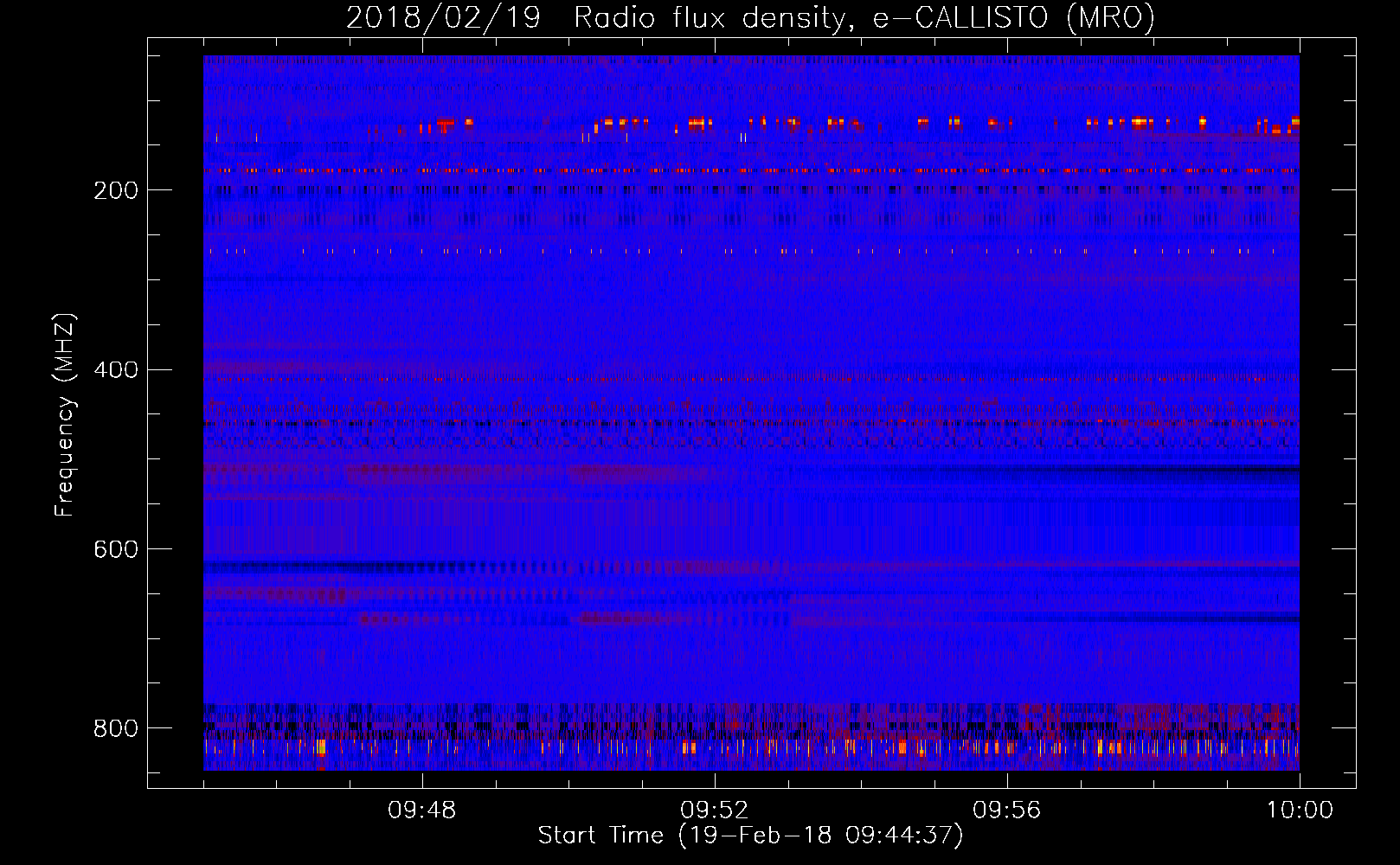Image resolution: width=1400 pixels, height=865 pixels.
Task: Click the 800 frequency tick label
Action: click(x=116, y=728)
